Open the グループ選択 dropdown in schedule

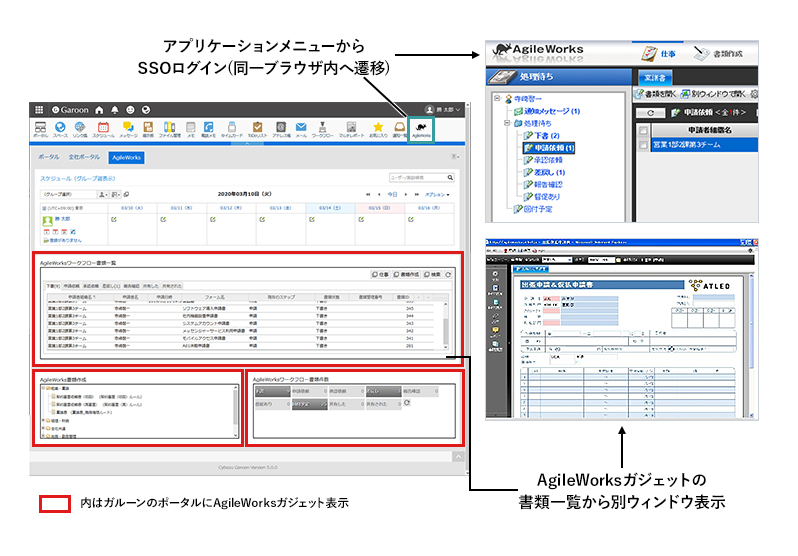coord(68,194)
